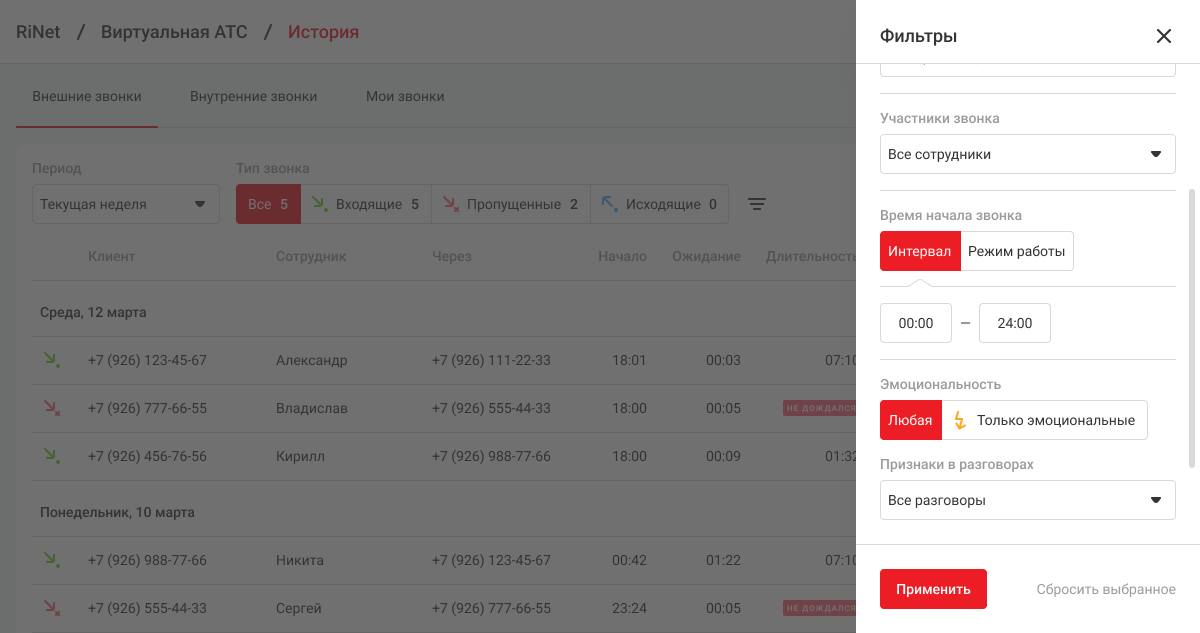Click the Среда, 12 марта group header
The width and height of the screenshot is (1200, 633).
tap(93, 312)
